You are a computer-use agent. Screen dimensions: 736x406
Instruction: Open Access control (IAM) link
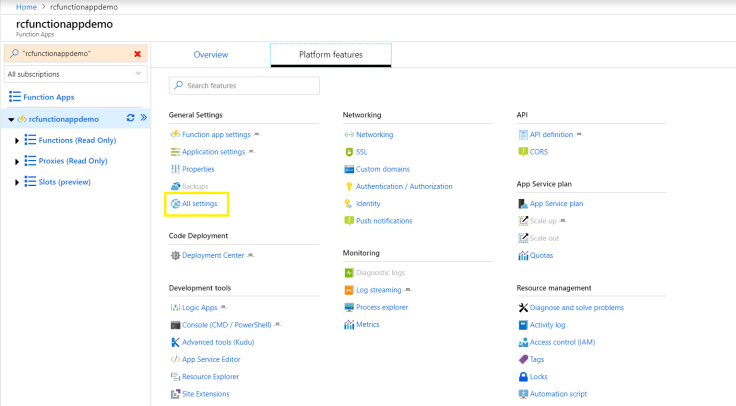point(562,342)
